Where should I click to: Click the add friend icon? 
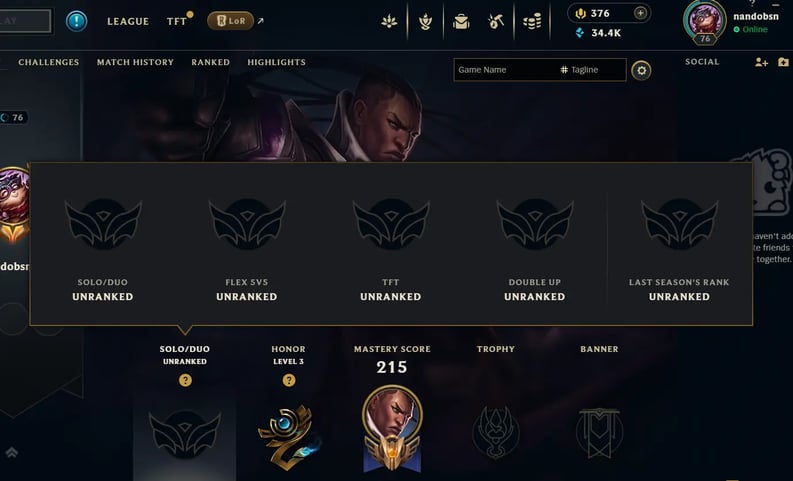(x=761, y=62)
